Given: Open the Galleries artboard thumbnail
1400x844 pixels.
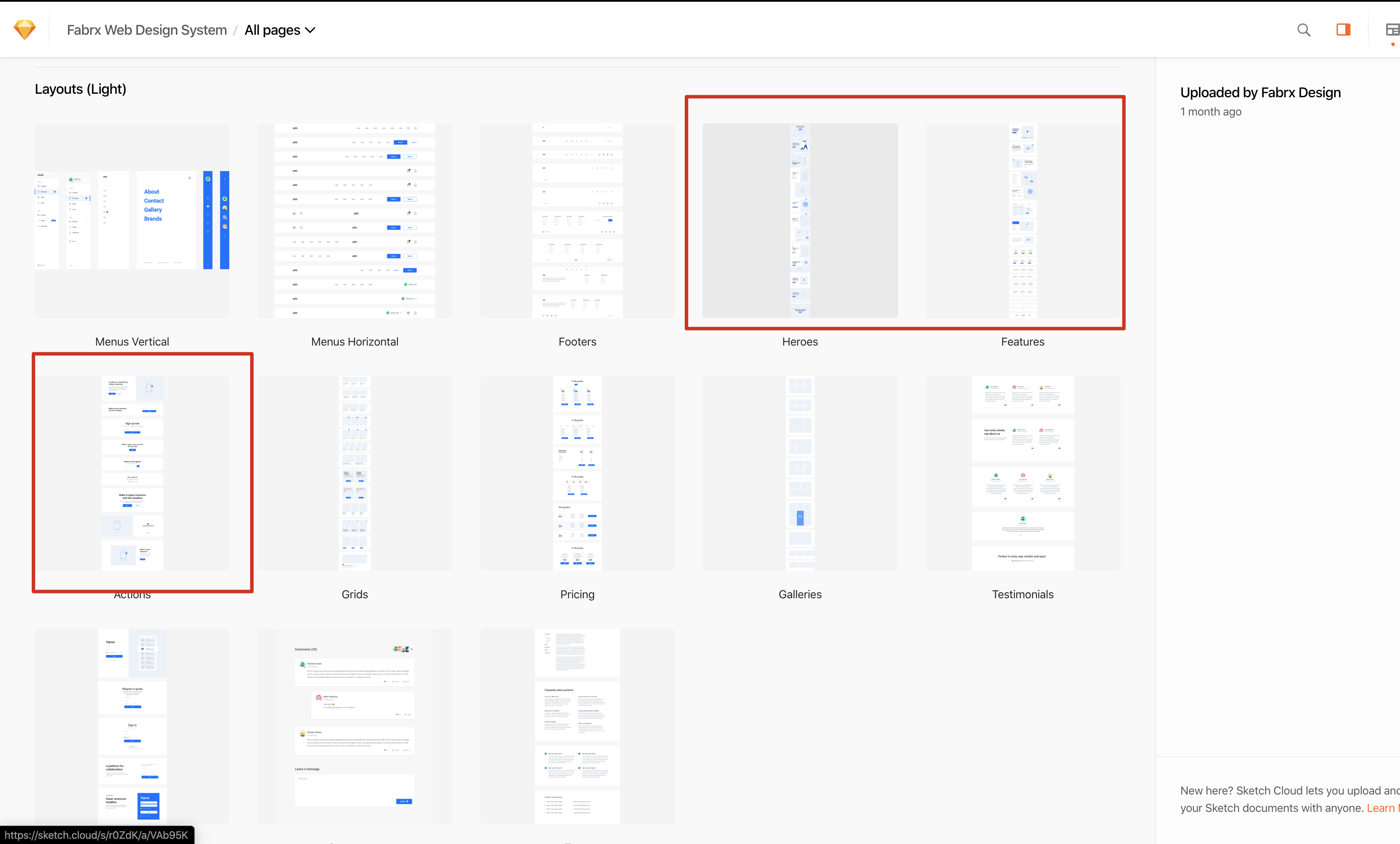Looking at the screenshot, I should click(x=800, y=472).
